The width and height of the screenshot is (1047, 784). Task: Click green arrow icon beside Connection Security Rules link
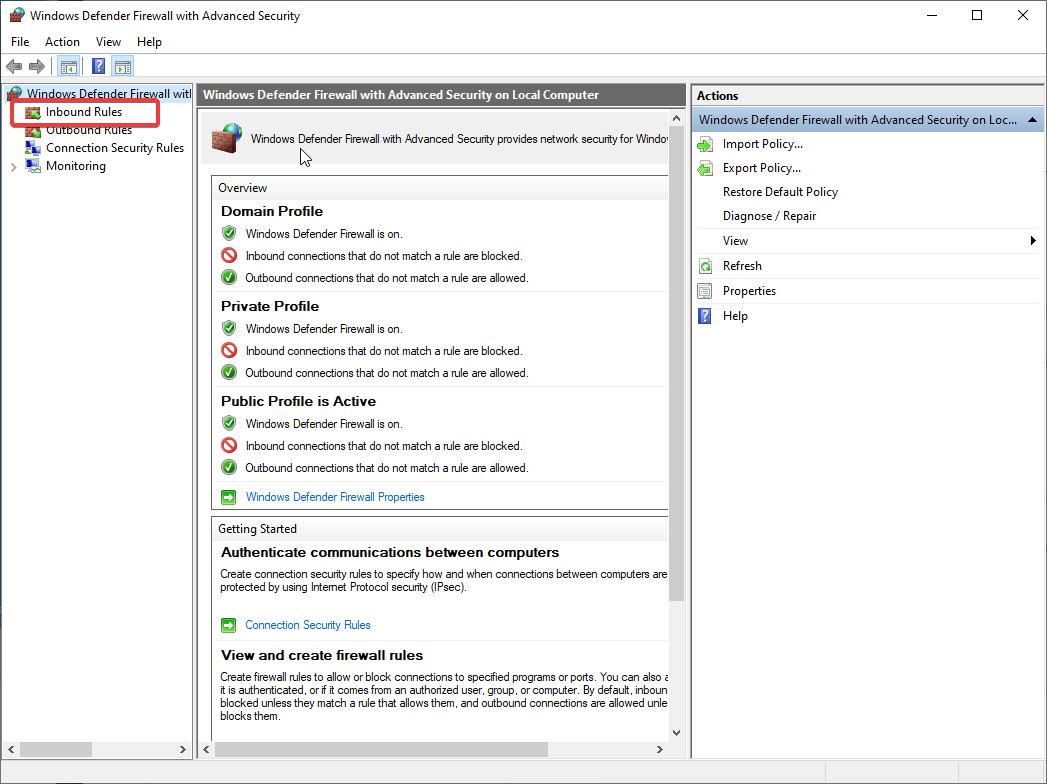click(x=229, y=625)
